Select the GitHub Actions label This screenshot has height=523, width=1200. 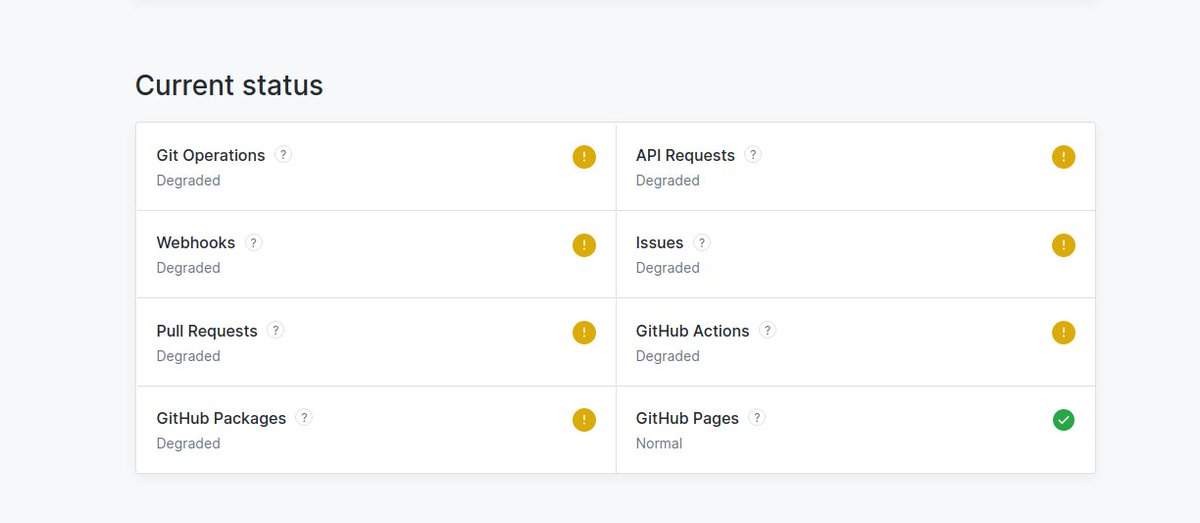[693, 331]
